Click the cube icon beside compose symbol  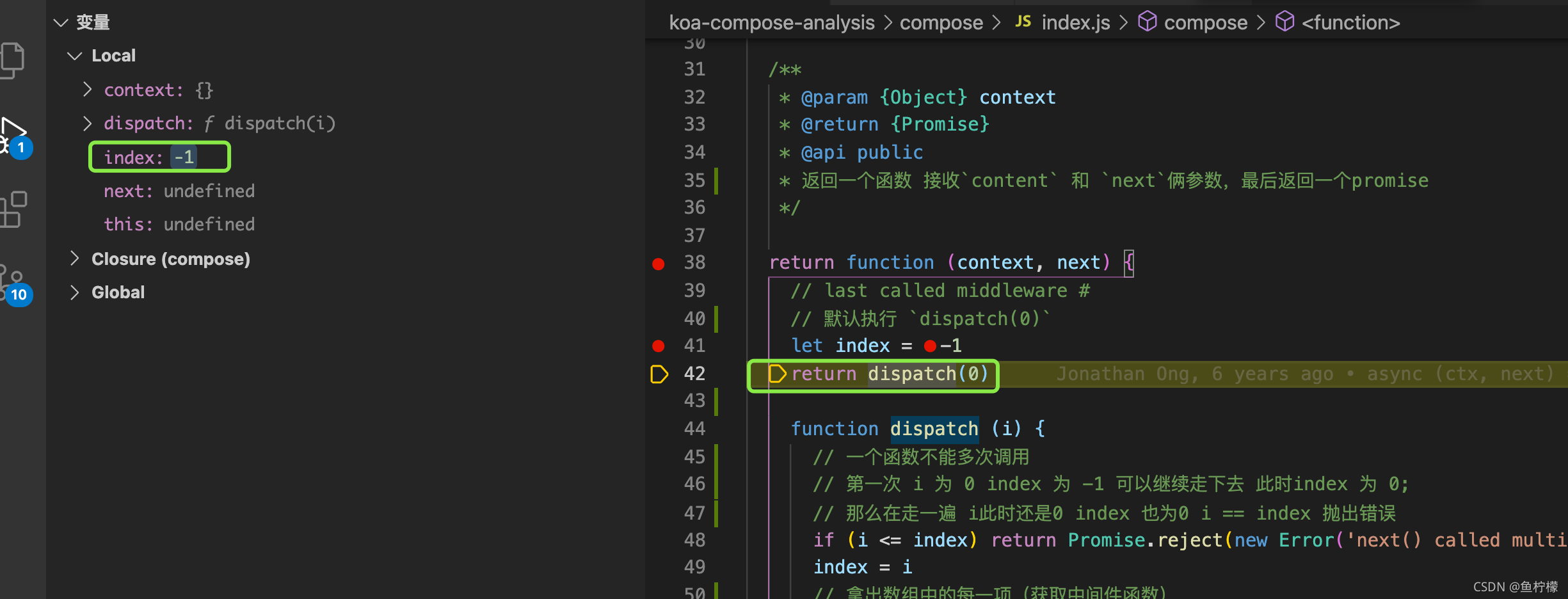point(1148,21)
